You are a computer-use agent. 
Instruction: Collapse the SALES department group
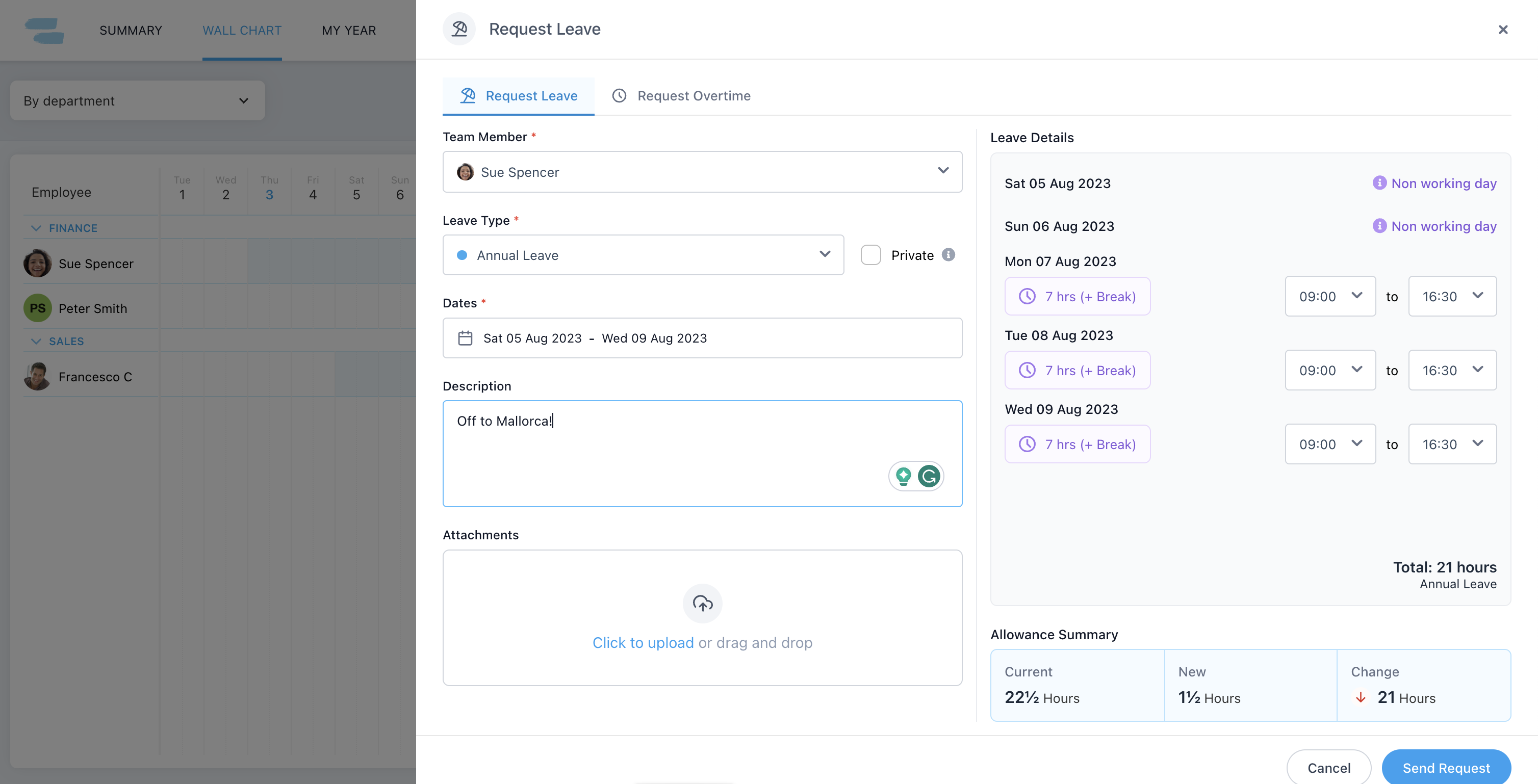pyautogui.click(x=36, y=342)
